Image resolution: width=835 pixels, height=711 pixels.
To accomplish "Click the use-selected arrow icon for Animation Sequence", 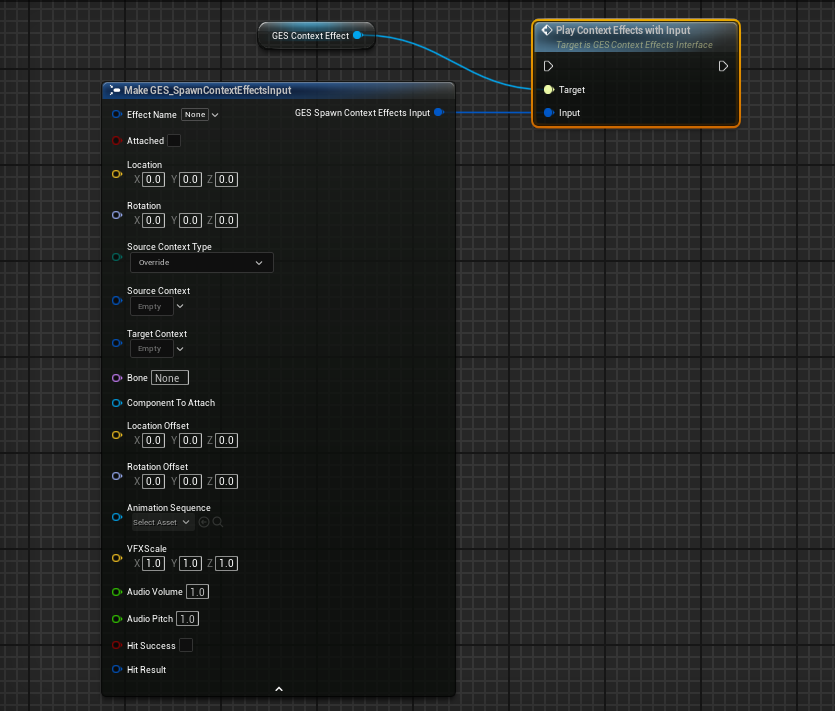I will (x=203, y=522).
